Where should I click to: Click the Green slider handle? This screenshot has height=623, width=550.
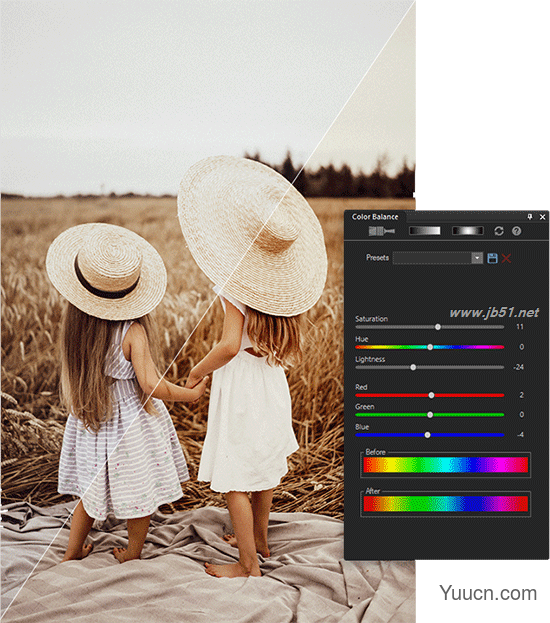(x=430, y=415)
